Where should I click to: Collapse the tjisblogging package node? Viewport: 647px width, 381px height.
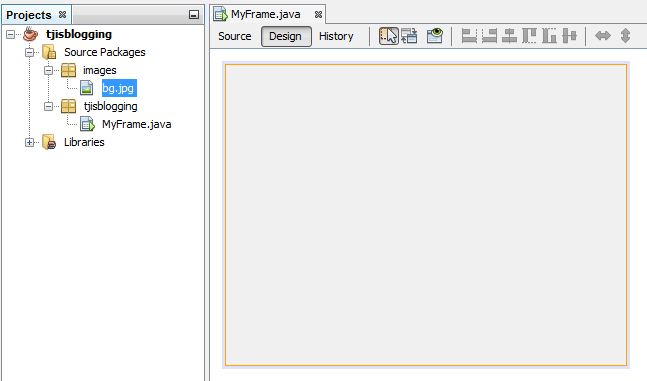[x=48, y=106]
